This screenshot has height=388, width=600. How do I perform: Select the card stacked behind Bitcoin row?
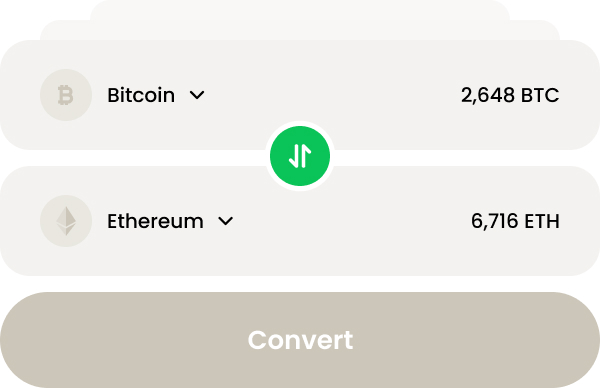point(300,30)
